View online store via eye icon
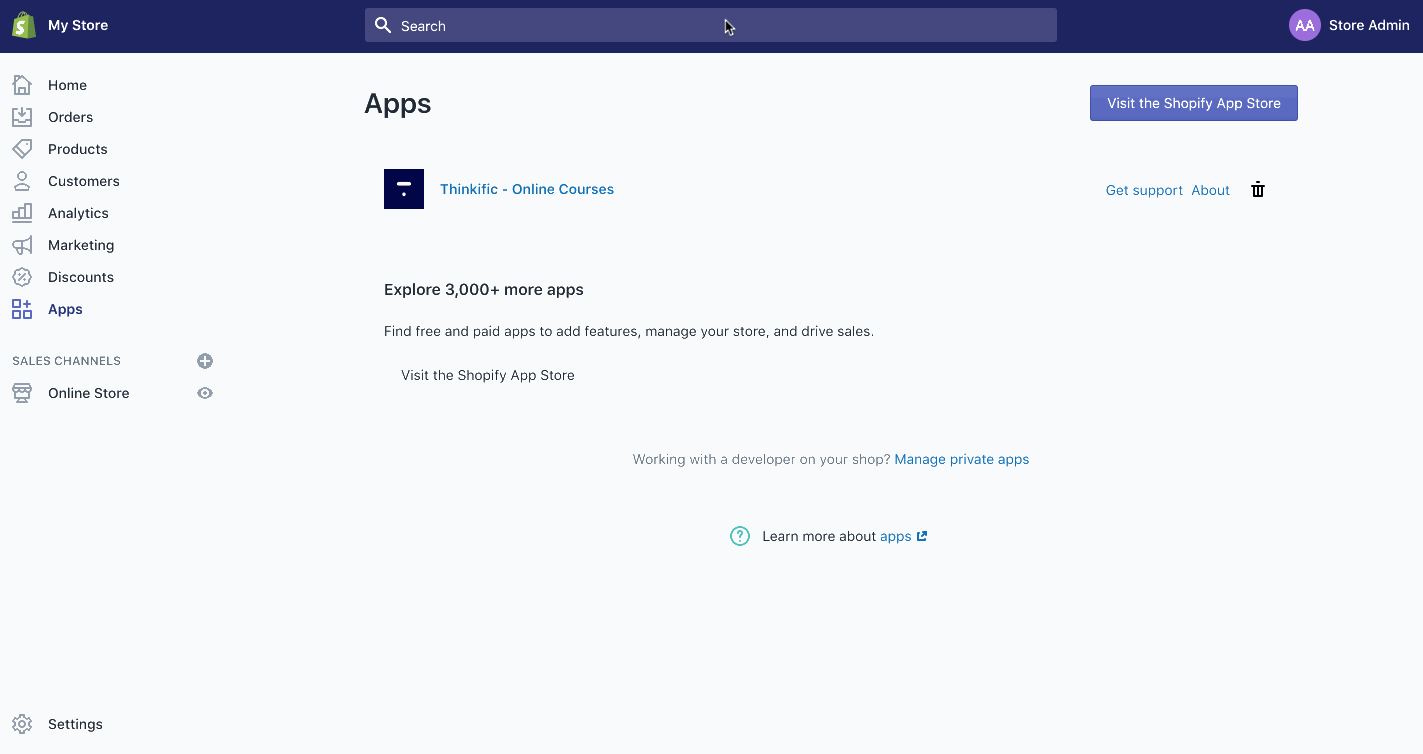The width and height of the screenshot is (1423, 754). (205, 393)
